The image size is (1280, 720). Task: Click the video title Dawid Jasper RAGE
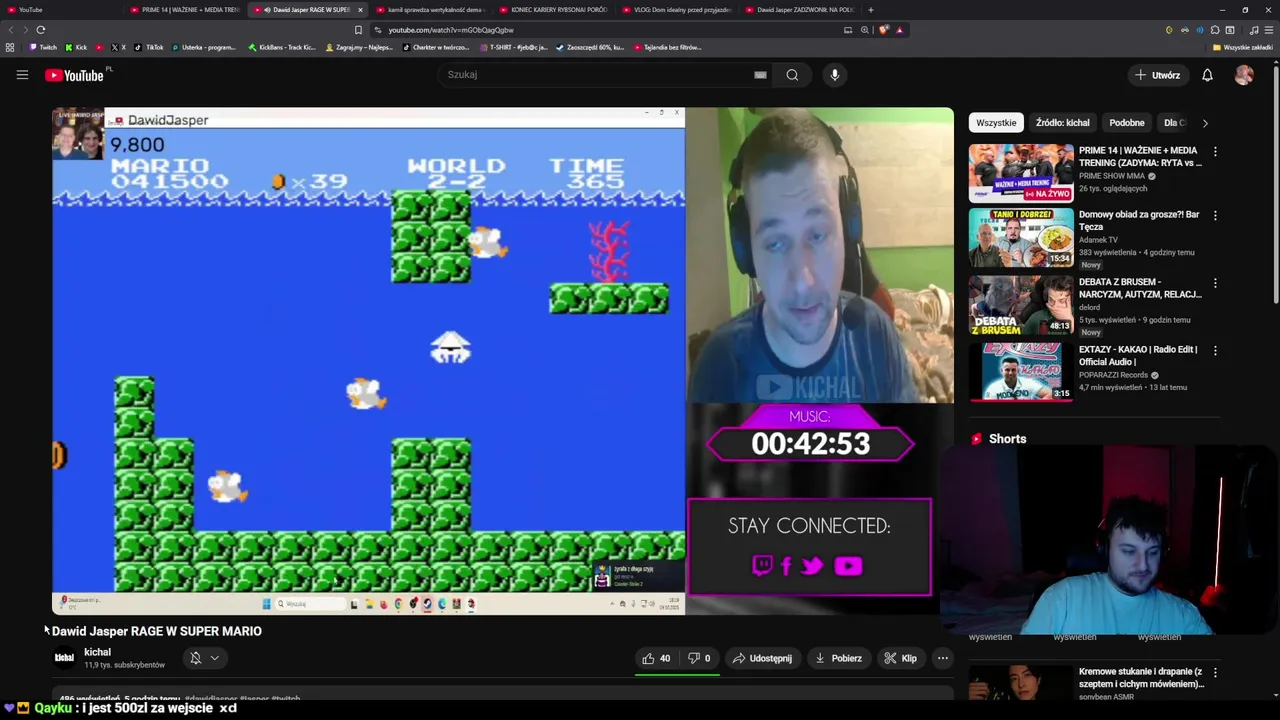pyautogui.click(x=157, y=631)
